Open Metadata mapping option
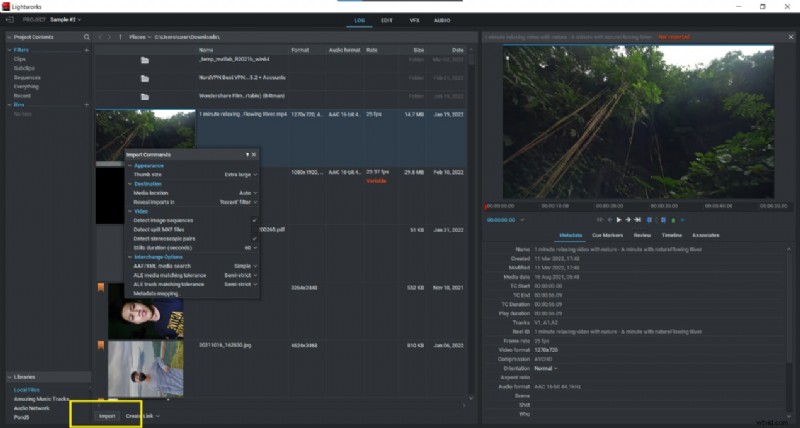This screenshot has height=428, width=800. [156, 294]
